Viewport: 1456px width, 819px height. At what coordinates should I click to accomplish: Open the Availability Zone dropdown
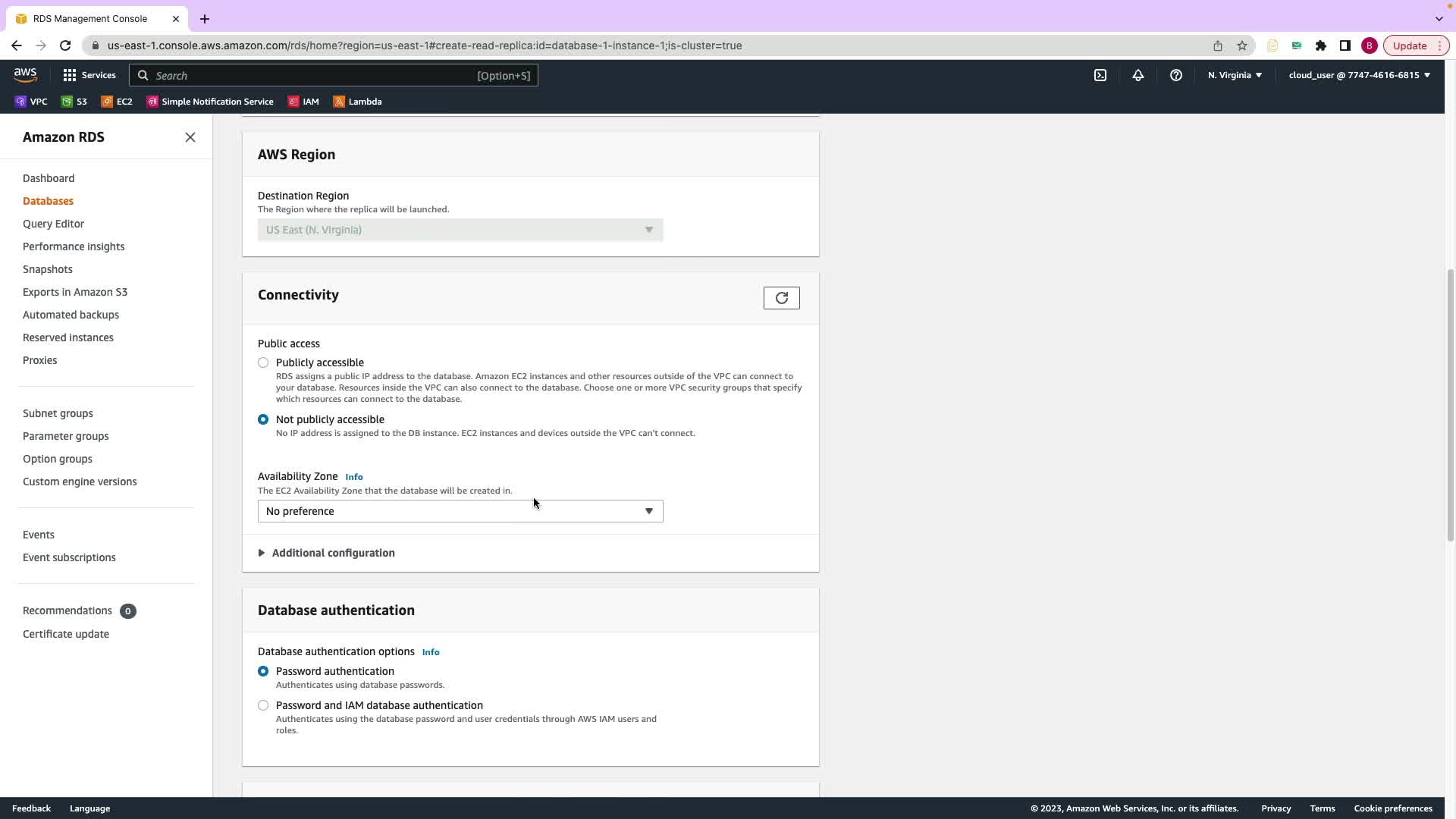point(460,511)
